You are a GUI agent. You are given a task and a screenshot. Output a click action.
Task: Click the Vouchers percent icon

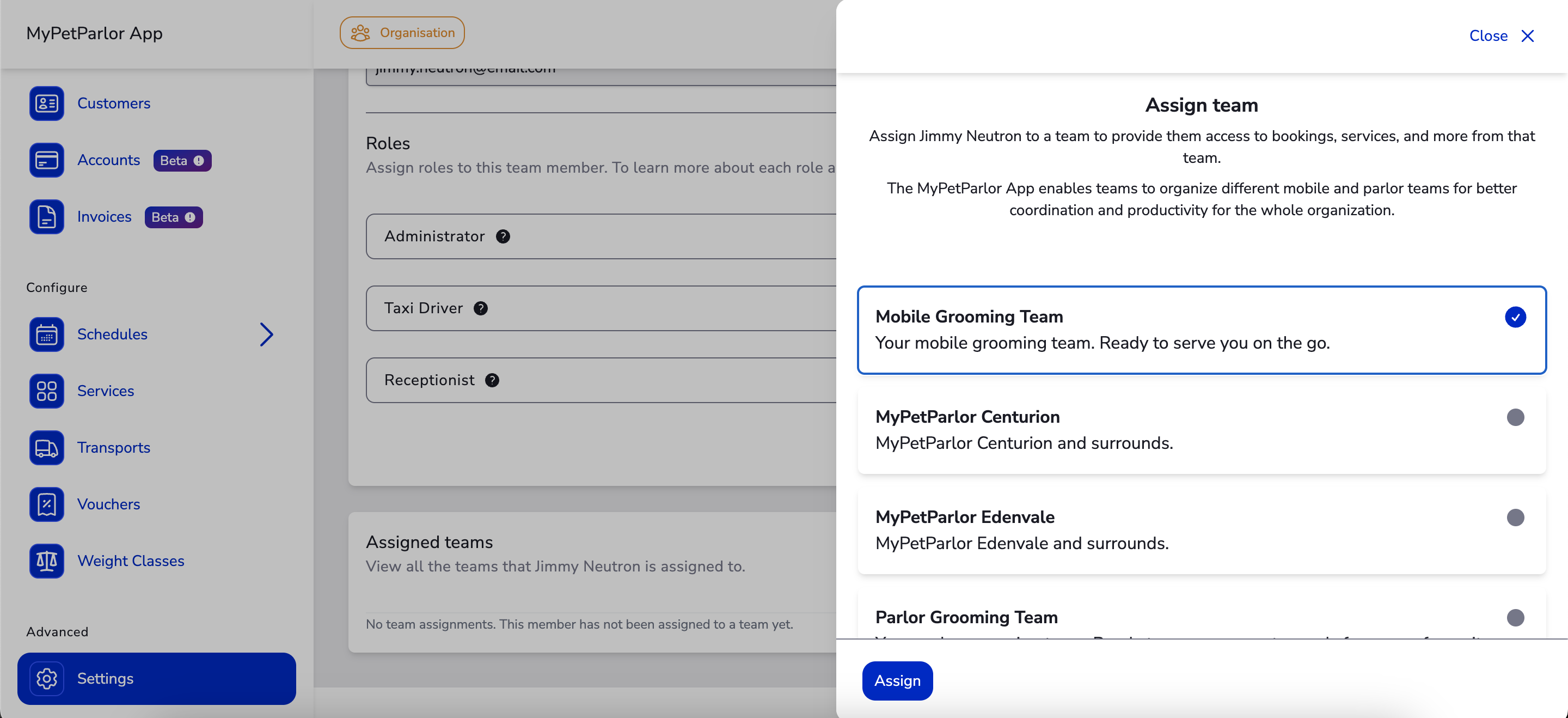46,504
